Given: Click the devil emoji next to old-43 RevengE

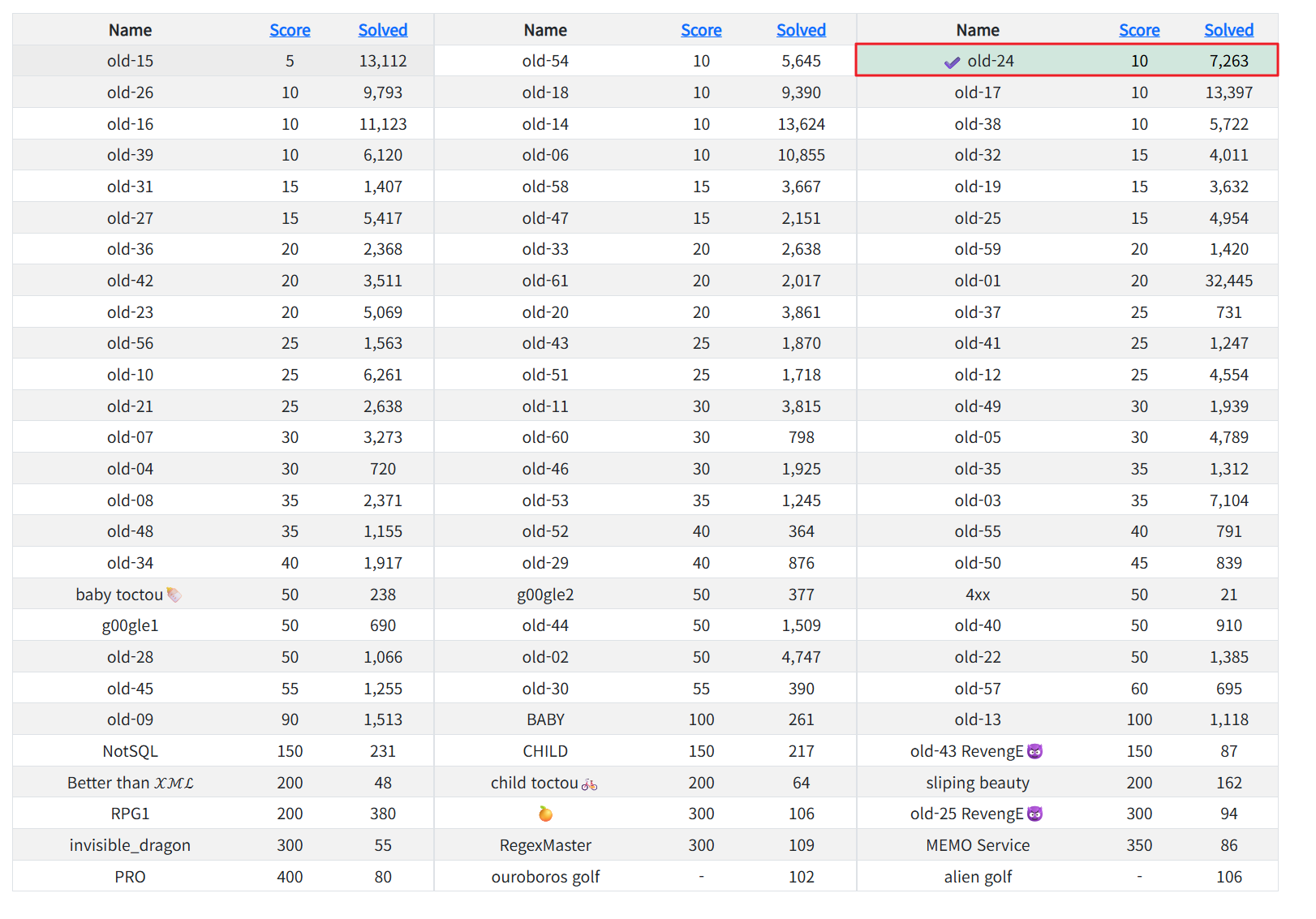Looking at the screenshot, I should pos(1034,751).
